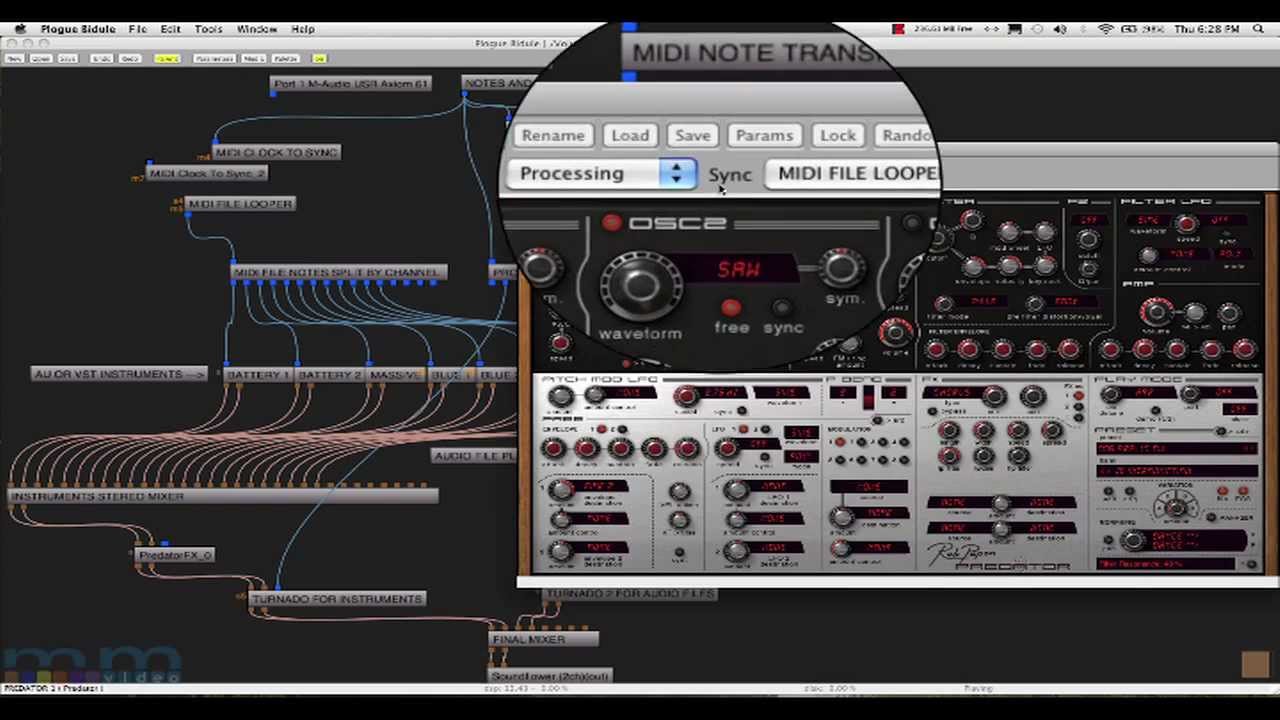
Task: Click the Undo button in Bidule toolbar
Action: (x=102, y=58)
